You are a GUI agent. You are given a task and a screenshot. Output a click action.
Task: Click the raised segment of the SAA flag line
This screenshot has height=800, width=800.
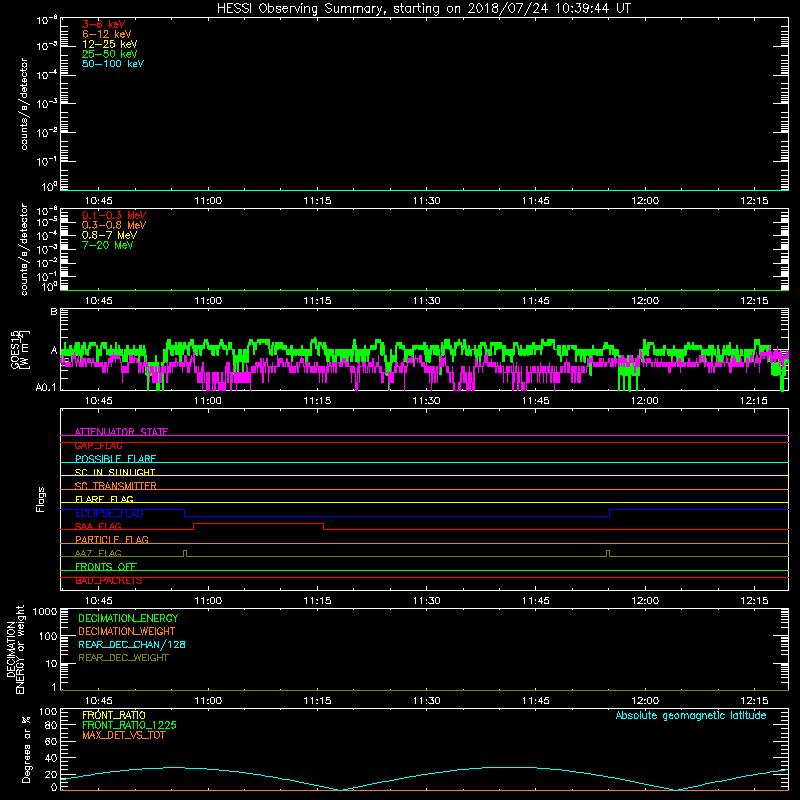click(x=258, y=523)
